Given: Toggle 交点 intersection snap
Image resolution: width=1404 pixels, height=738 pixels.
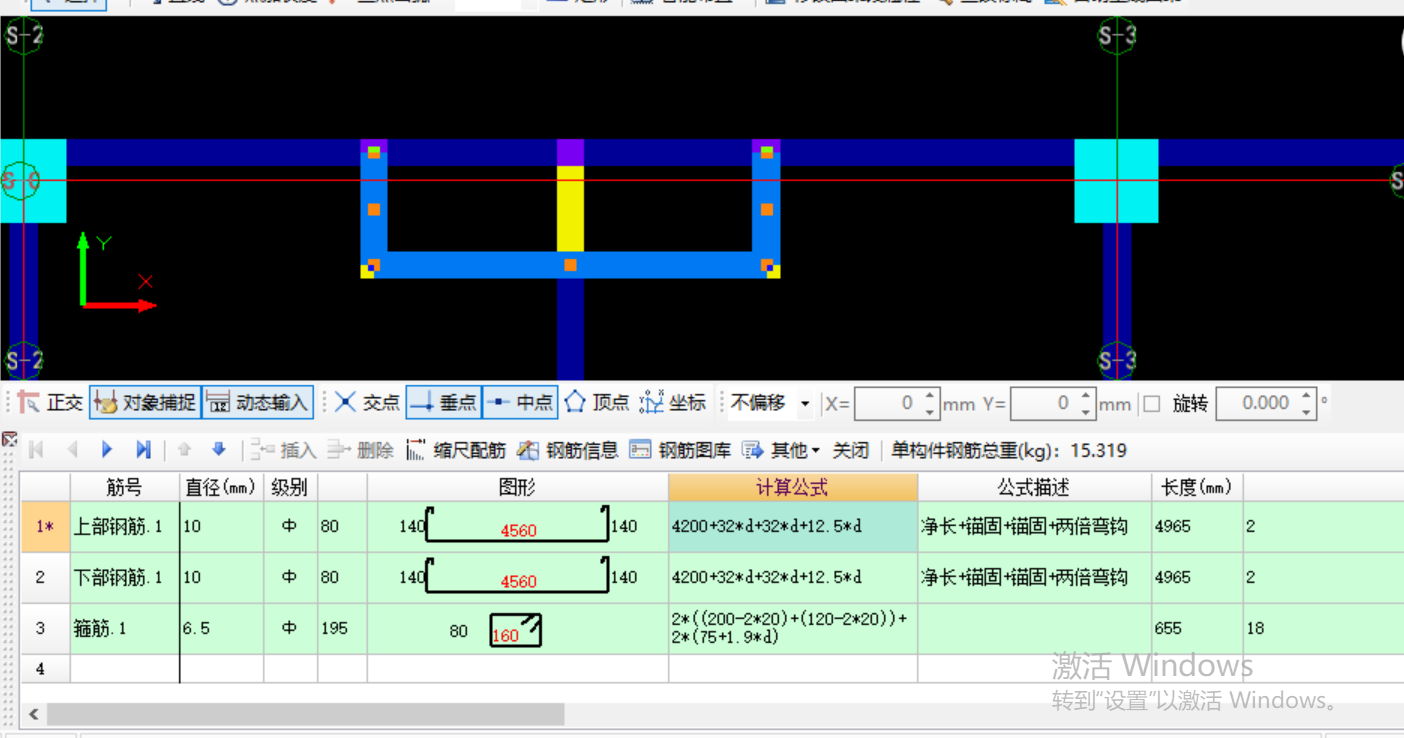Looking at the screenshot, I should coord(367,403).
